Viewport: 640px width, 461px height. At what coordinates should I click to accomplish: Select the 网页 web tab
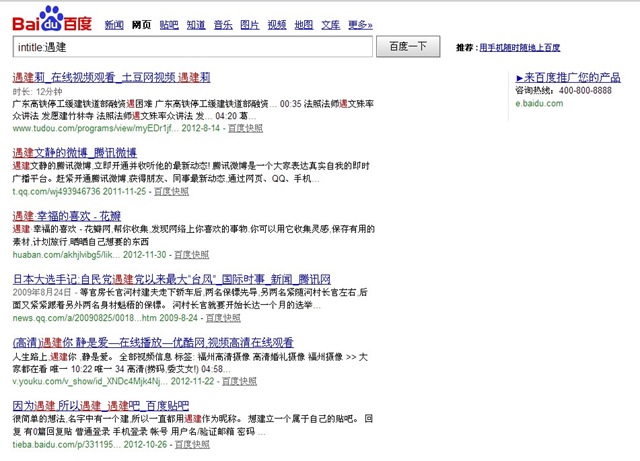(x=141, y=25)
